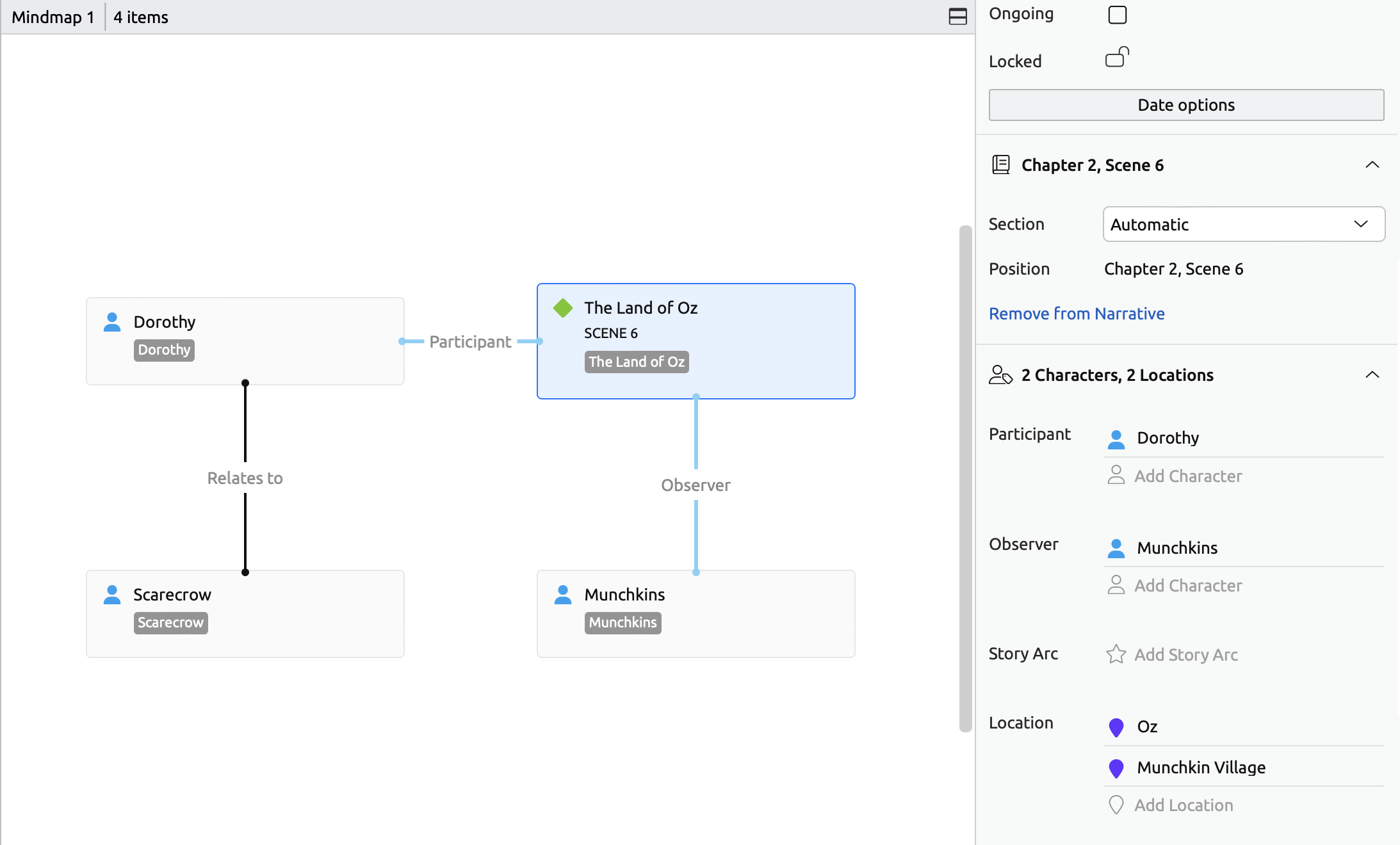Screen dimensions: 1400x845
Task: Click the characters and locations icon
Action: pos(1000,374)
